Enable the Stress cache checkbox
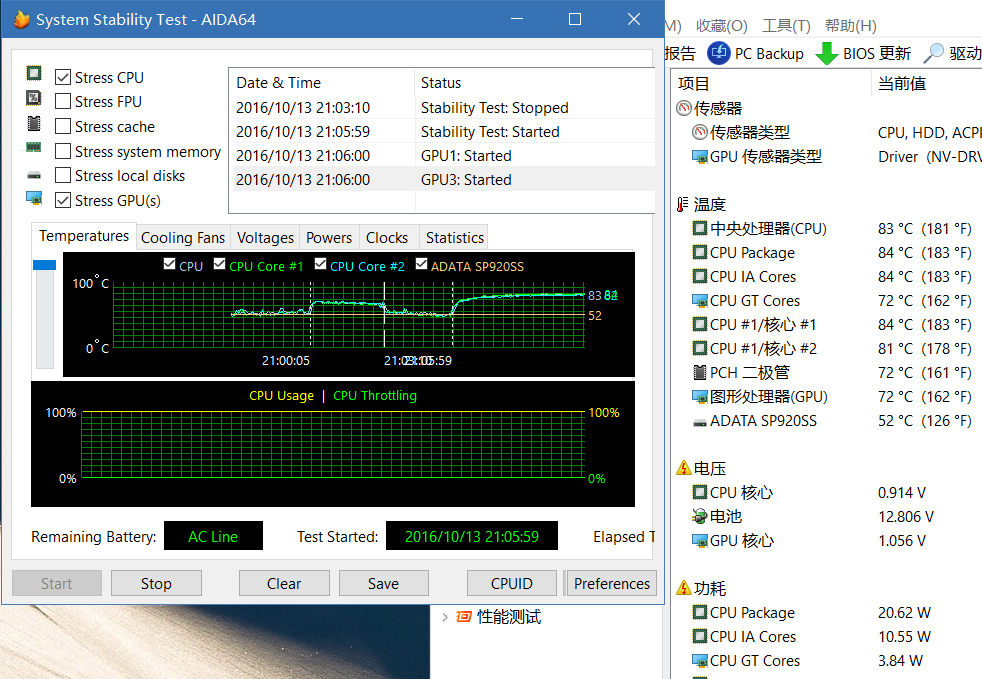 point(63,126)
